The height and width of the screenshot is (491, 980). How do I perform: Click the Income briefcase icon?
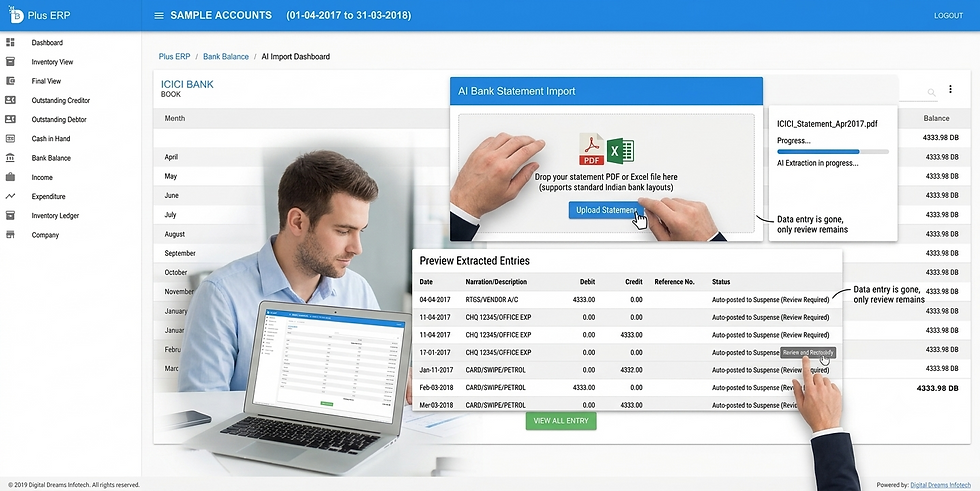10,177
